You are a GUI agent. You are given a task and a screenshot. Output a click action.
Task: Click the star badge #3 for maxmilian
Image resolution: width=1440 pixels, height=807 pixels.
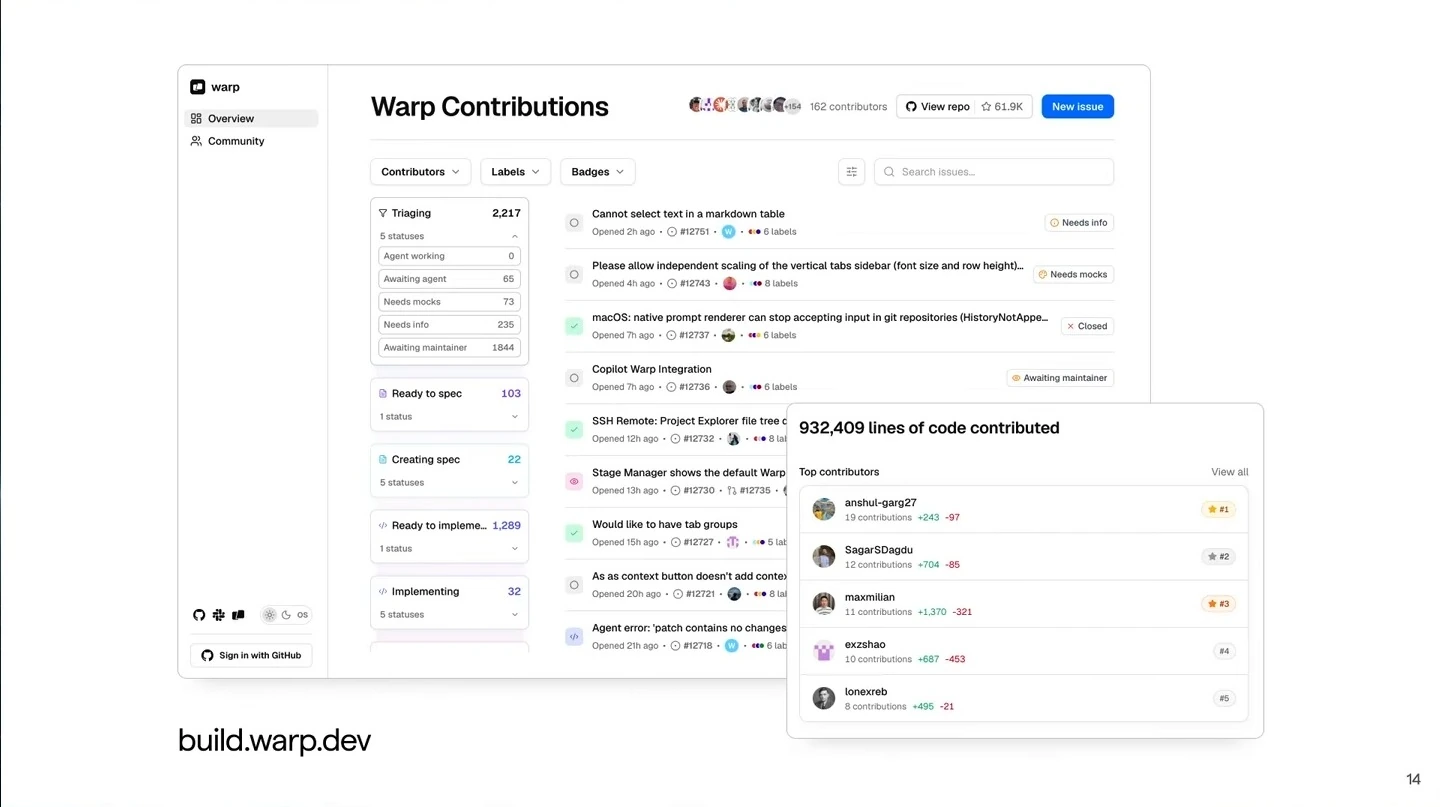click(1219, 604)
